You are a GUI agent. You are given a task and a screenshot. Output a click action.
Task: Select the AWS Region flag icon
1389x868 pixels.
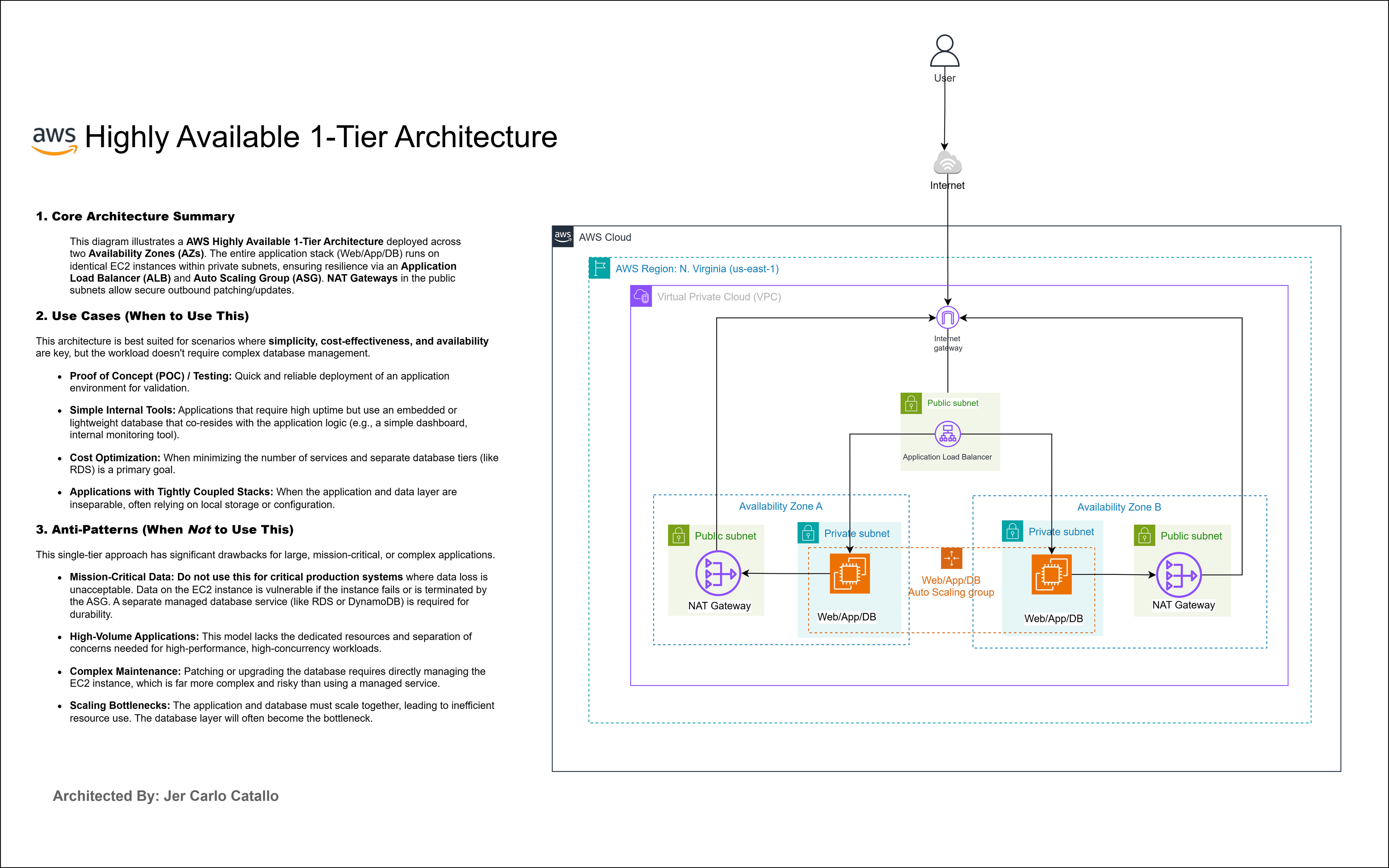(600, 268)
